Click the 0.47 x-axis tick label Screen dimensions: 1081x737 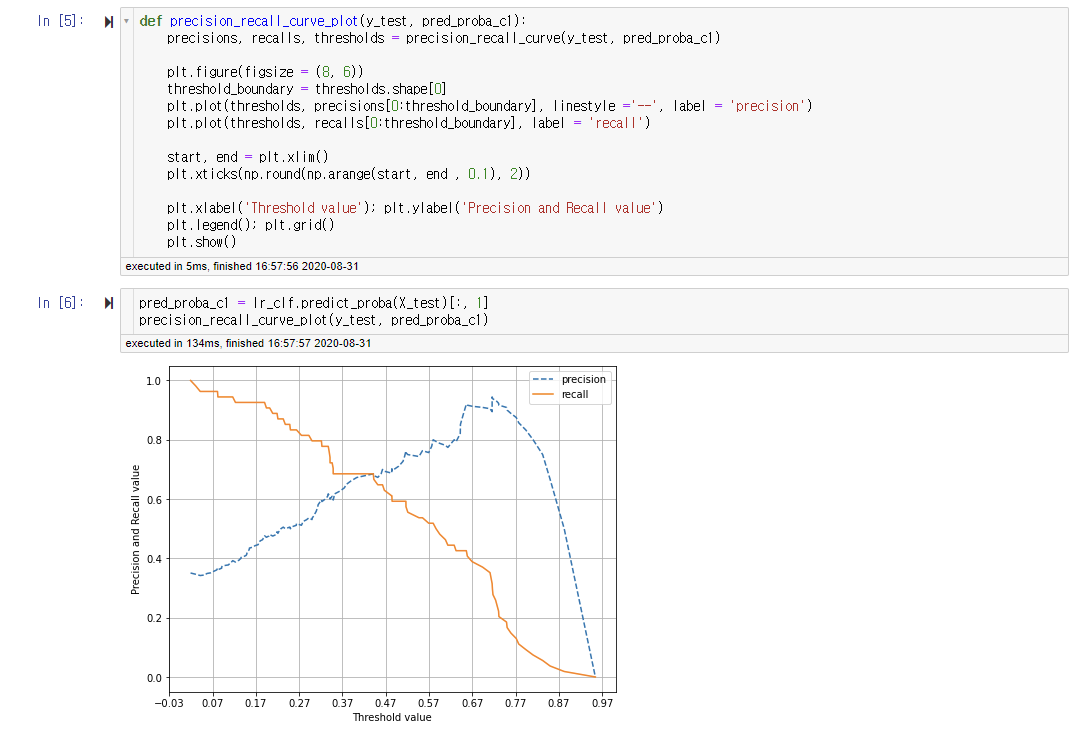pyautogui.click(x=385, y=703)
